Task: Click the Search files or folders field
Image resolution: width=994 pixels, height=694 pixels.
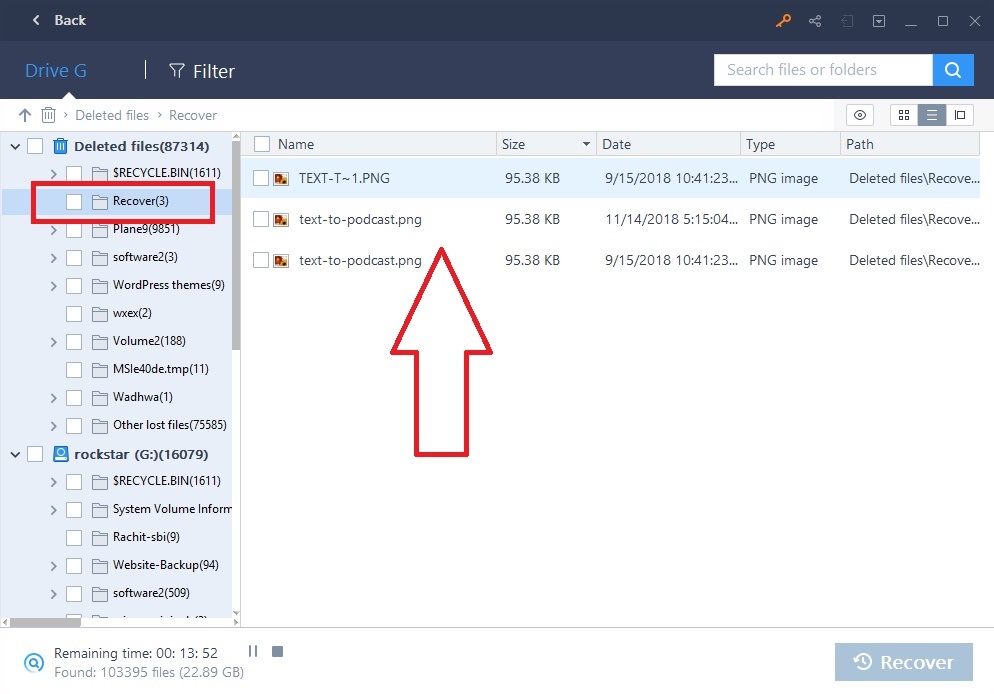Action: [x=823, y=70]
